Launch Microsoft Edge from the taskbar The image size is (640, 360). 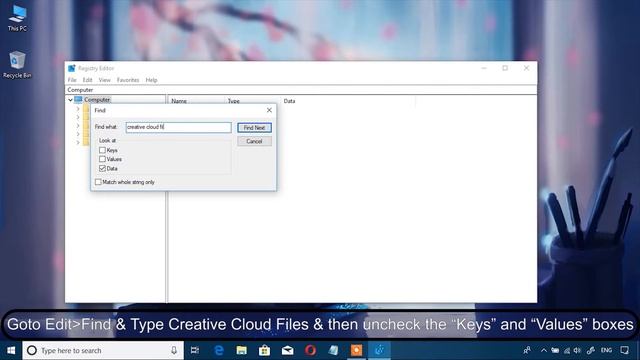click(x=219, y=350)
